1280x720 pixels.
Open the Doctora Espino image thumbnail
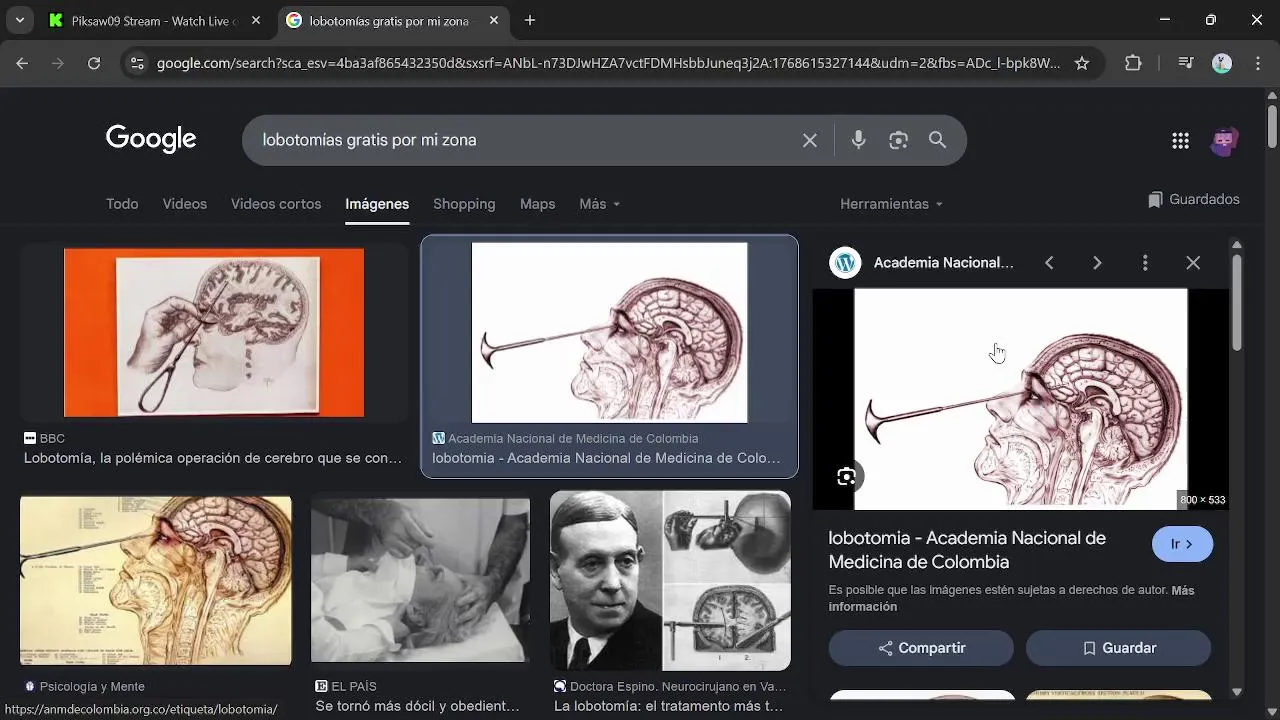click(670, 581)
